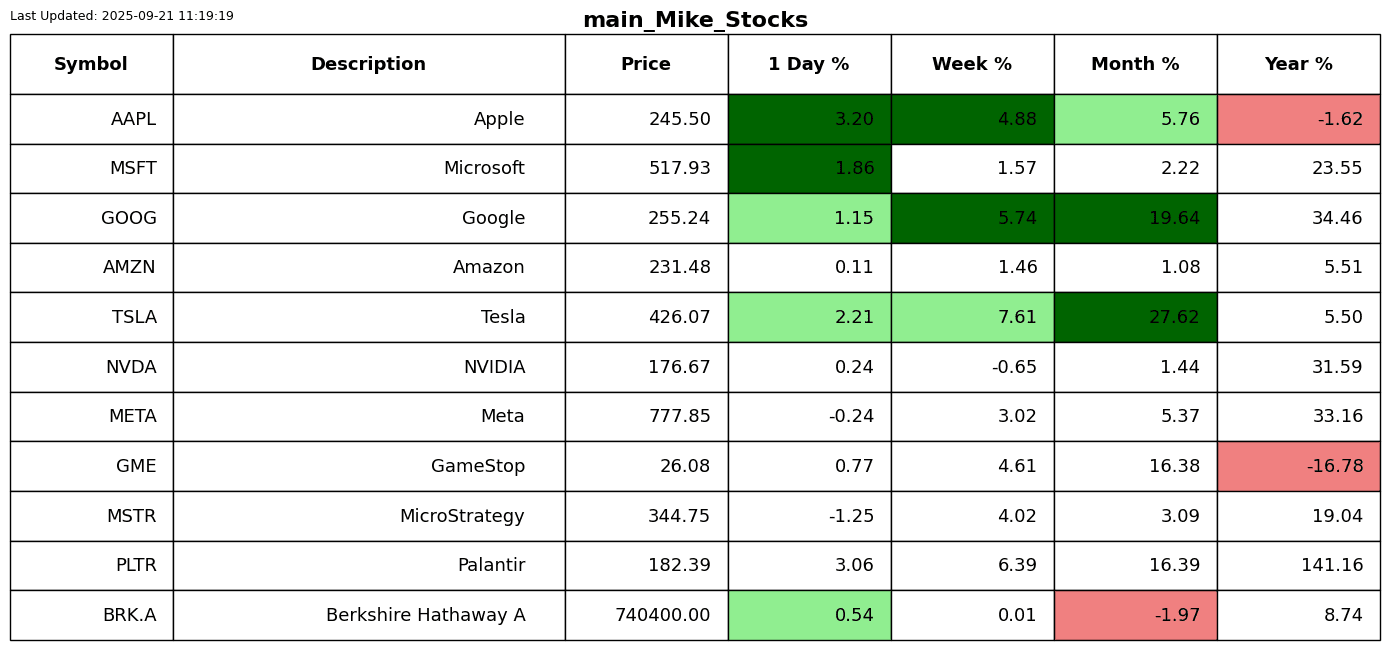The width and height of the screenshot is (1390, 650).
Task: Click the 1 Day % header
Action: 809,65
